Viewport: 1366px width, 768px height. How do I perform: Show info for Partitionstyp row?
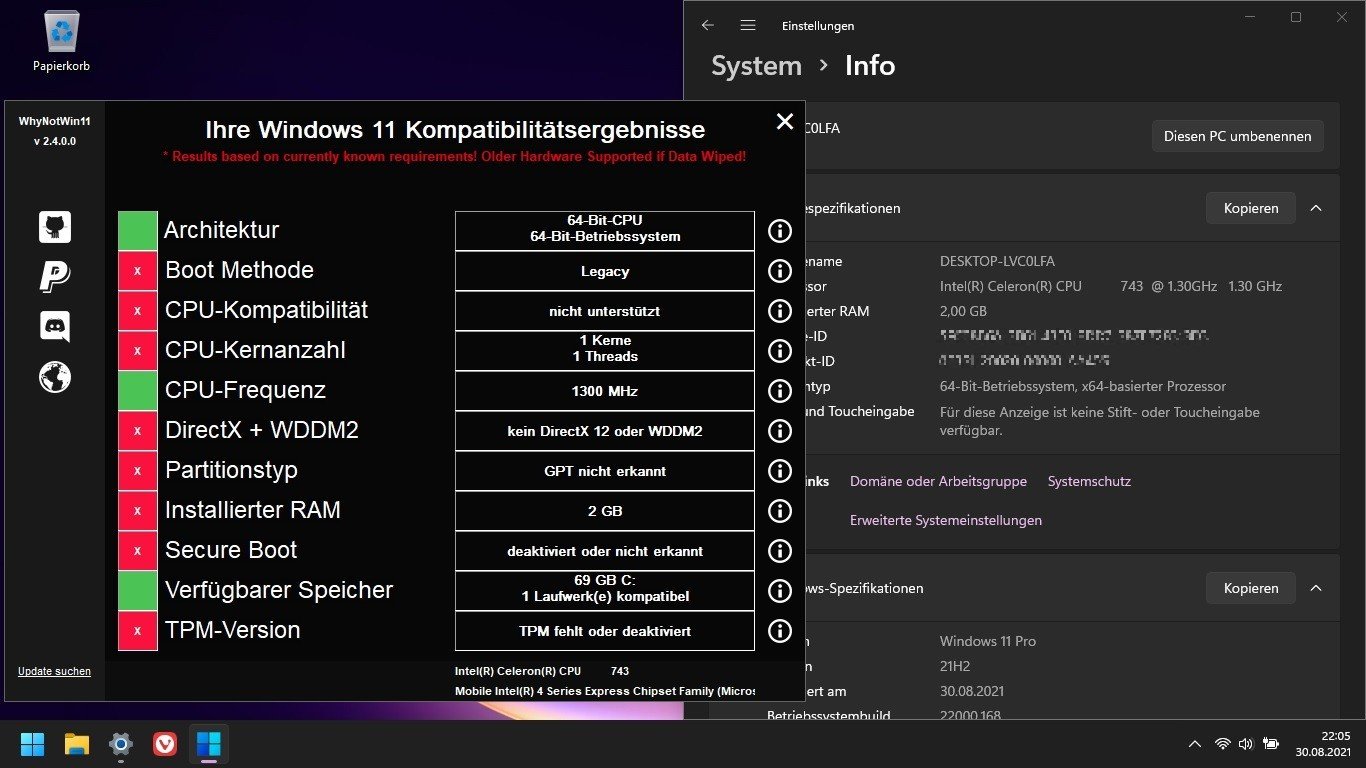[780, 471]
